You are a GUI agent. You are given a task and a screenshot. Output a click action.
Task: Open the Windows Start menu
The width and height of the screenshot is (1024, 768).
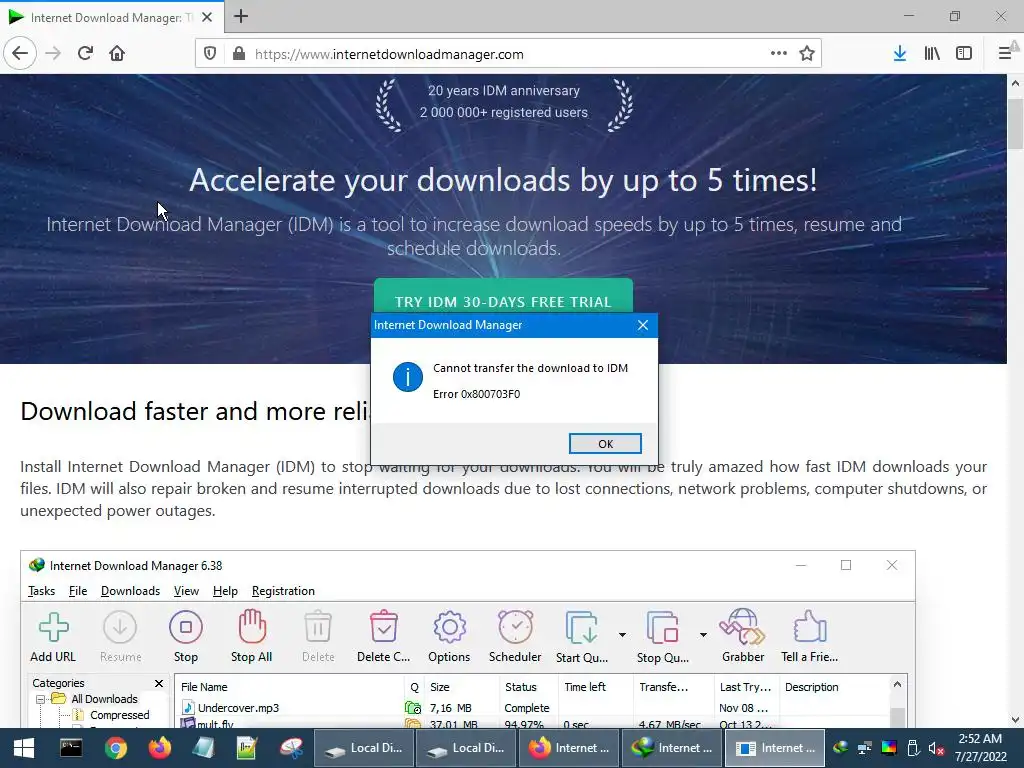[x=24, y=748]
